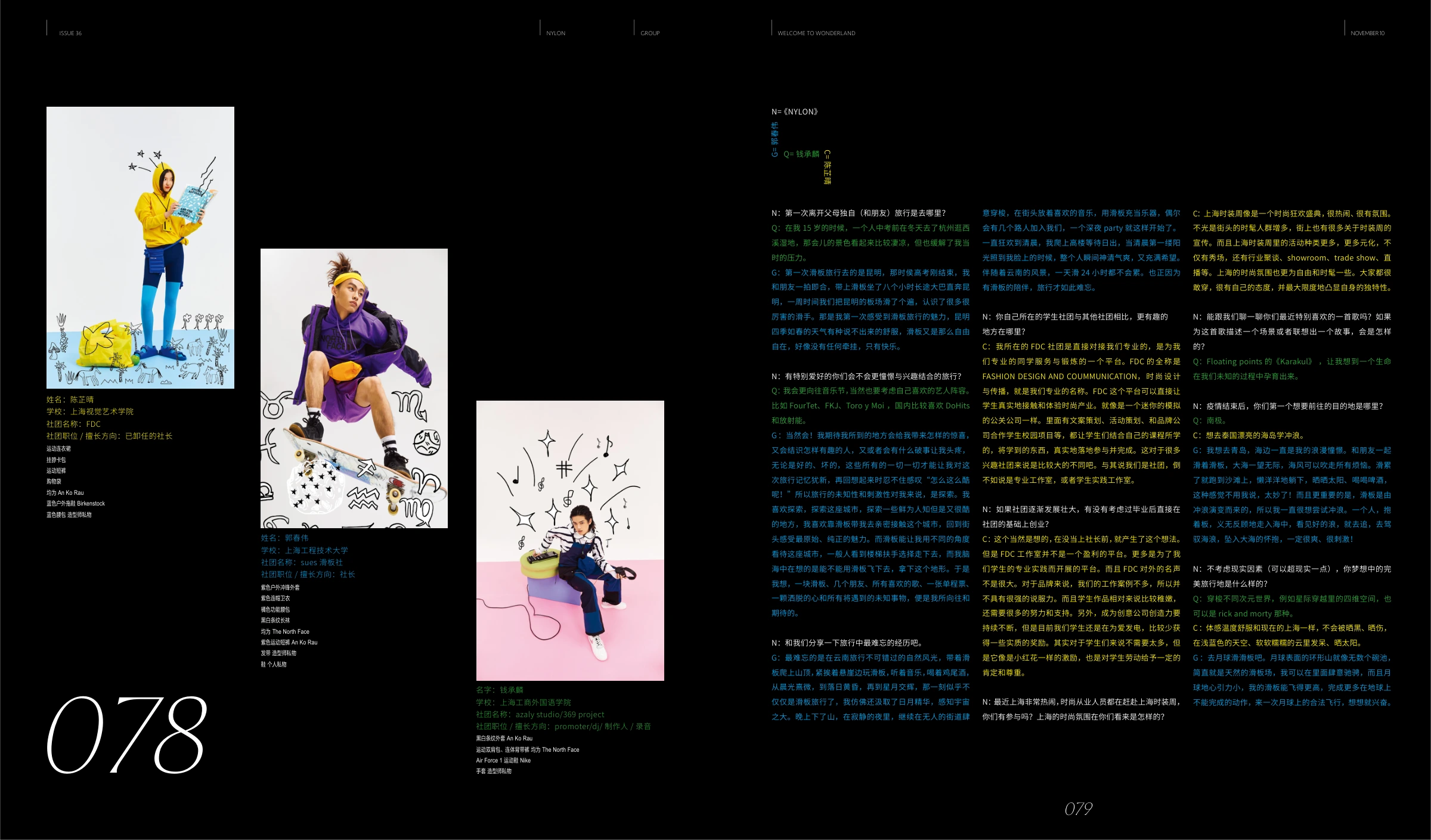The image size is (1431, 840).
Task: Click caption '社团名称：sues 滑板社'
Action: pyautogui.click(x=302, y=562)
